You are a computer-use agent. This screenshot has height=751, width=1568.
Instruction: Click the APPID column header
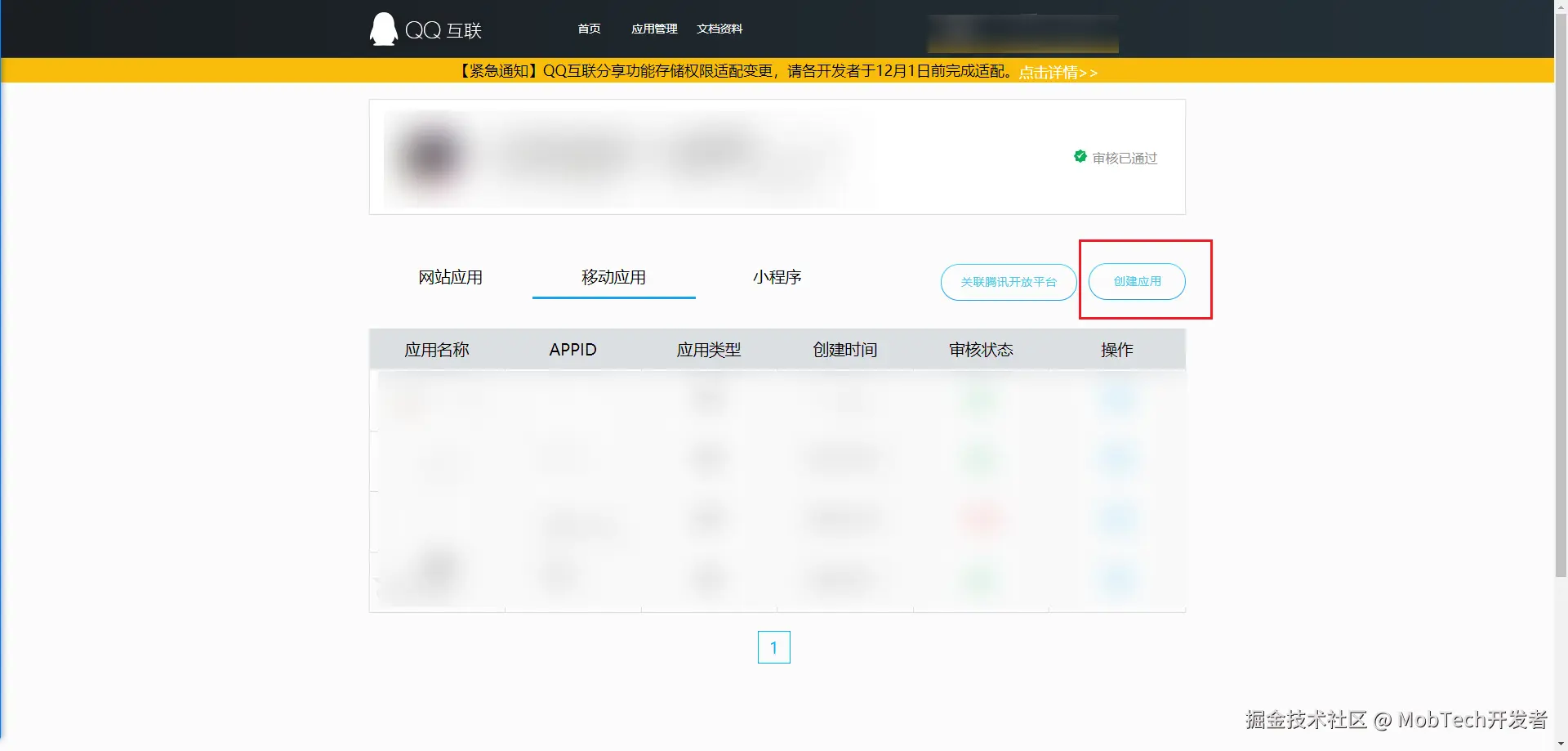(572, 350)
